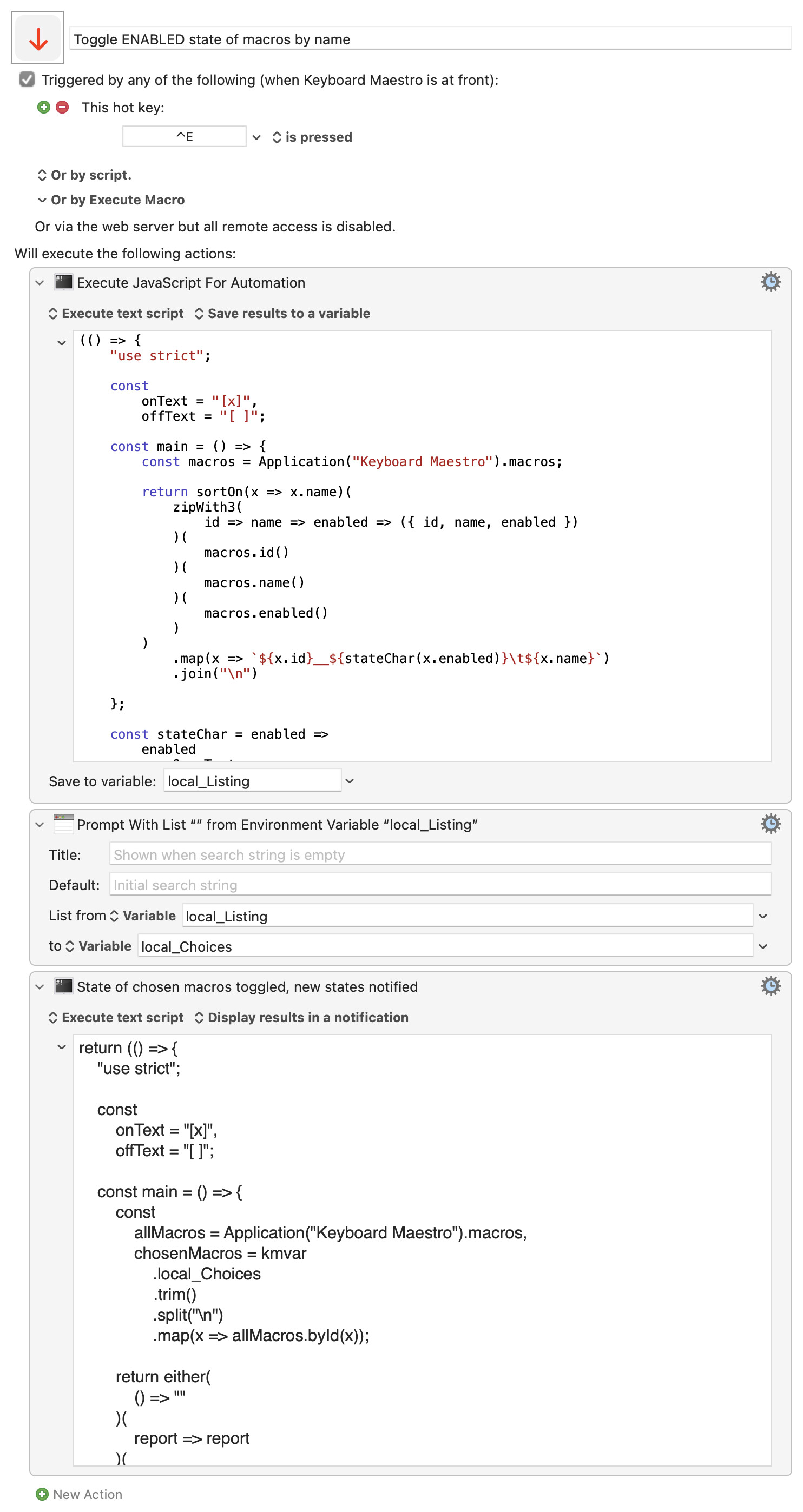Open the hot key ^E dropdown arrow
Image resolution: width=803 pixels, height=1512 pixels.
256,137
